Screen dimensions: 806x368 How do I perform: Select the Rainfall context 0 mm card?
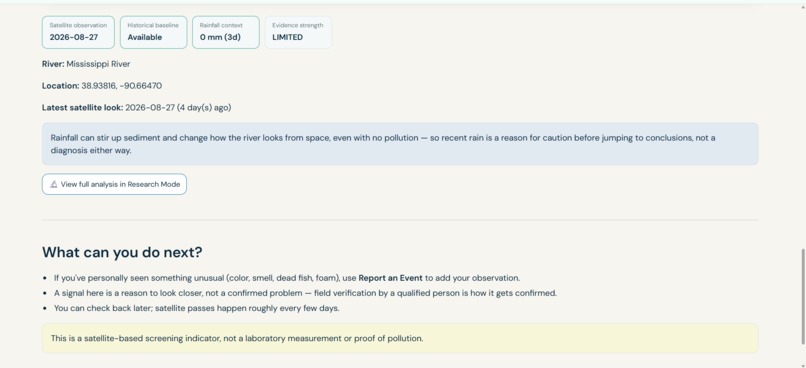coord(226,32)
